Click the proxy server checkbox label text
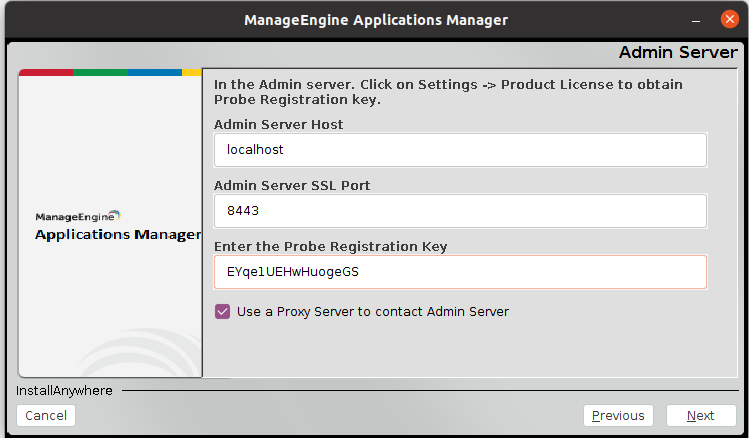This screenshot has width=749, height=438. click(373, 312)
